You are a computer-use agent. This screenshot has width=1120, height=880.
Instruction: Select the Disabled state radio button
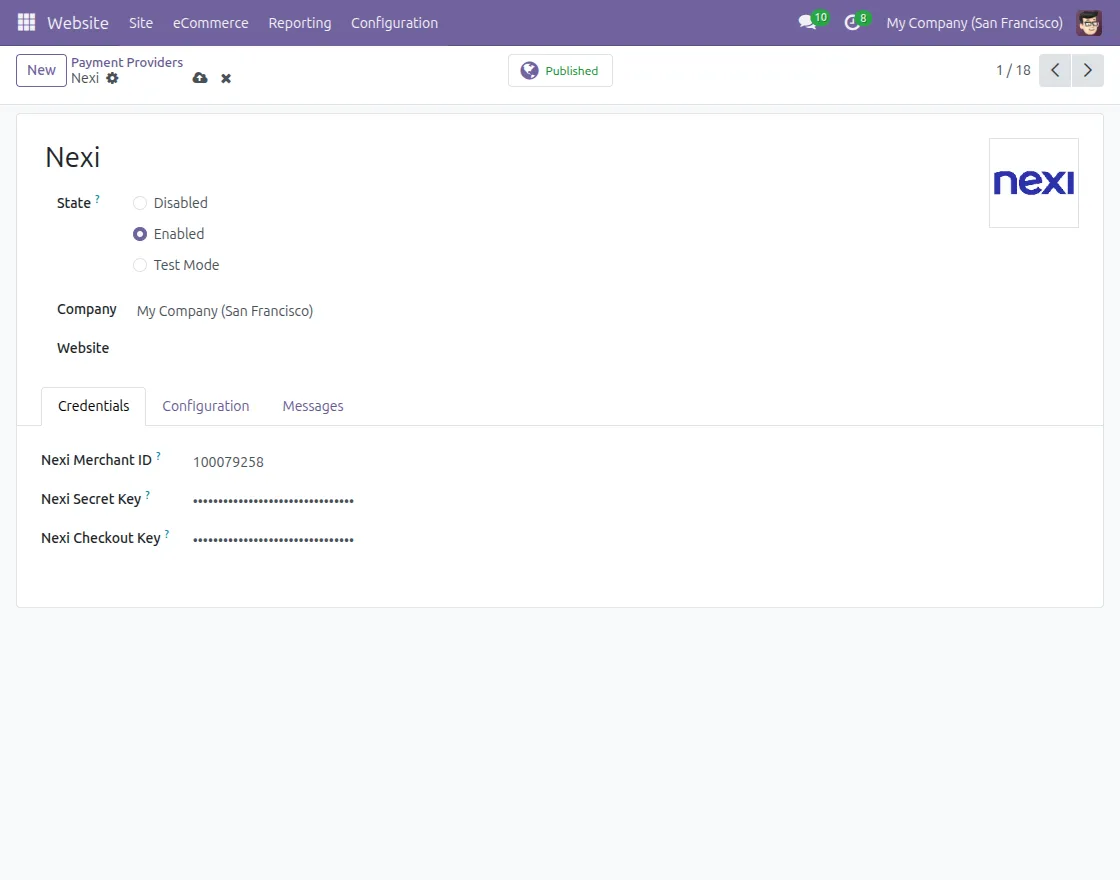click(140, 203)
